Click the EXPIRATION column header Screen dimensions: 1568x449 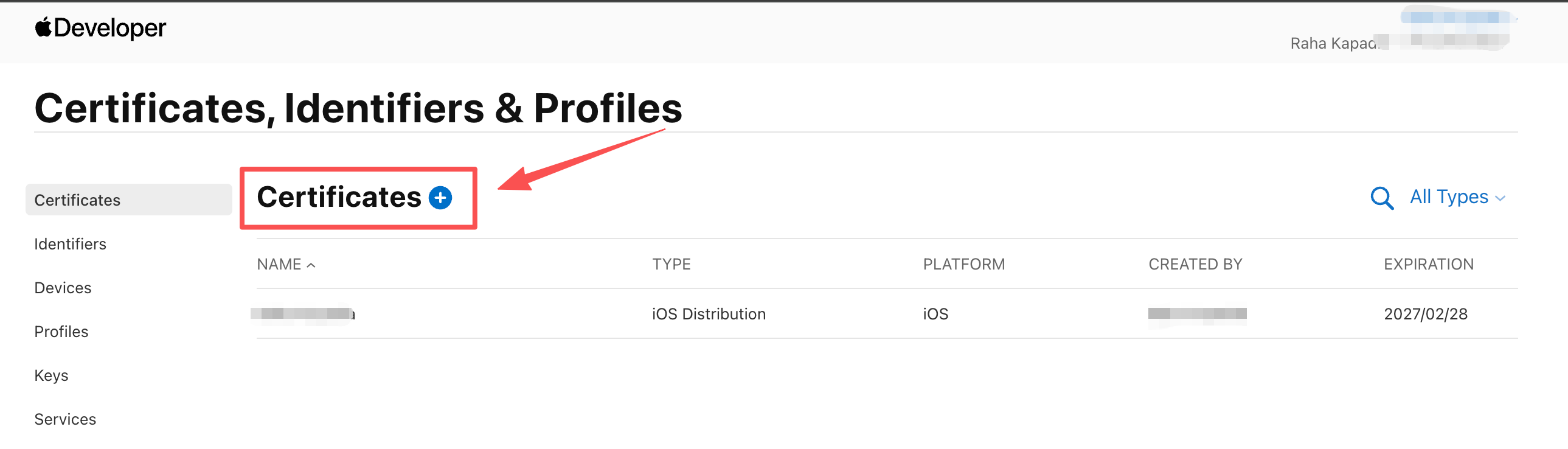pyautogui.click(x=1428, y=265)
